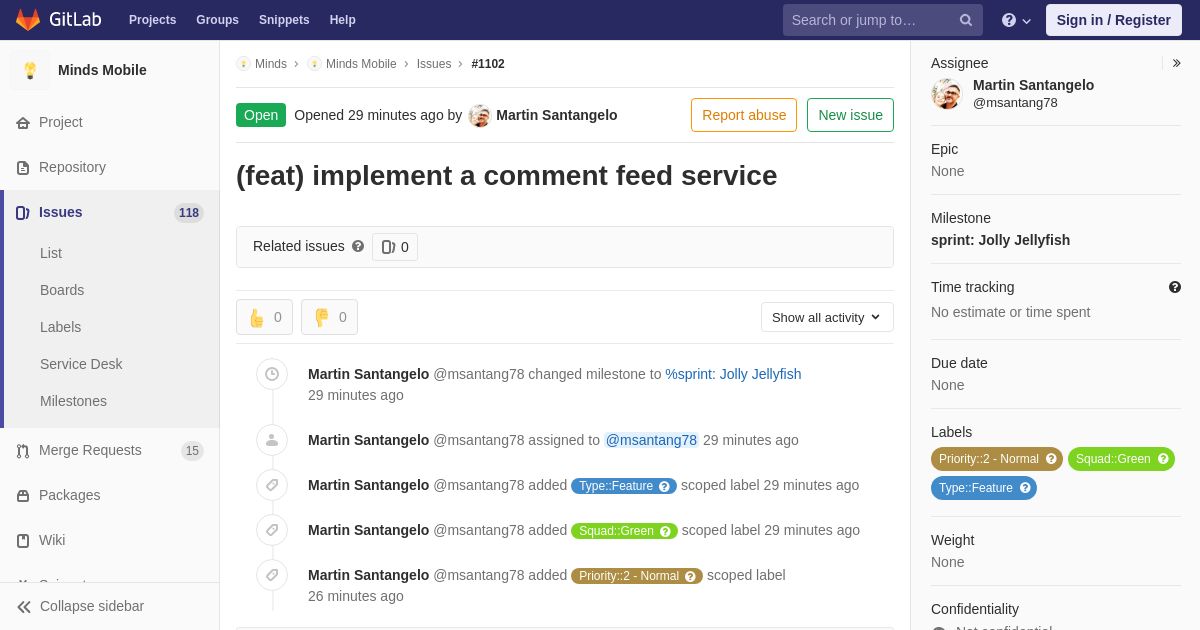Open Milestones in the sidebar

tap(73, 401)
